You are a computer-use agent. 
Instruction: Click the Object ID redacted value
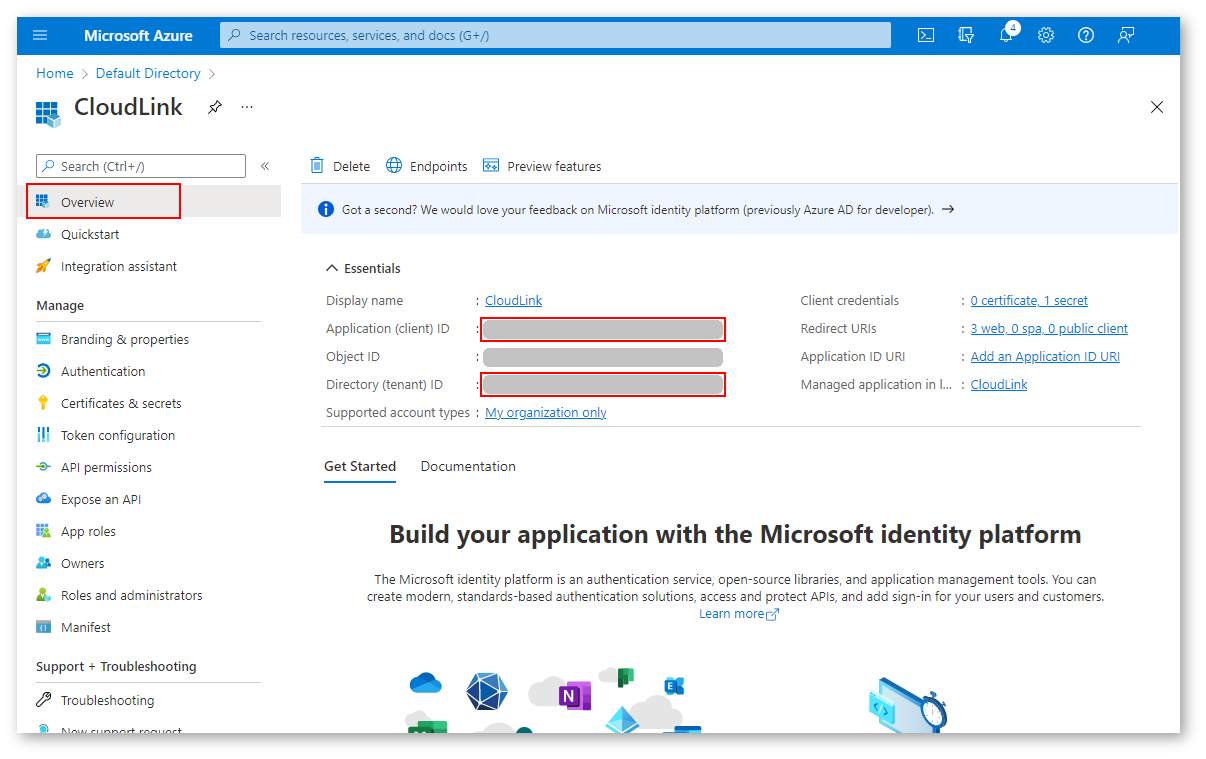(603, 357)
